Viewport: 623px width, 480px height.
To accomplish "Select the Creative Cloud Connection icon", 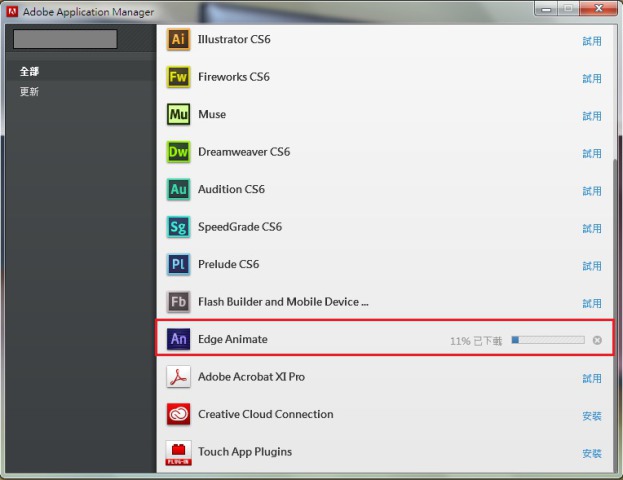I will (x=178, y=414).
